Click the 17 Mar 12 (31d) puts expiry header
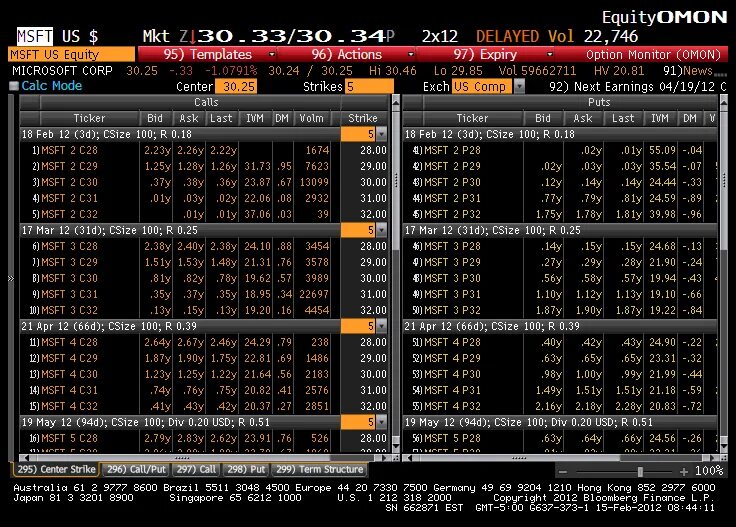 pos(560,230)
